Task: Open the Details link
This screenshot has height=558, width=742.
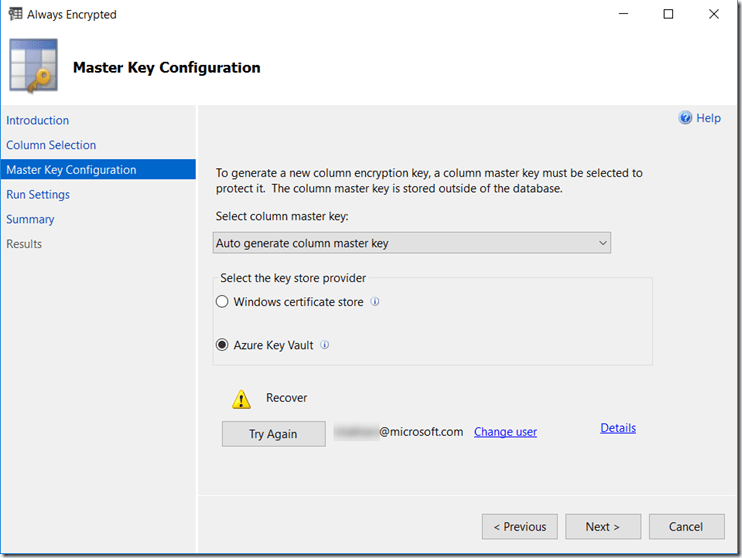Action: 618,428
